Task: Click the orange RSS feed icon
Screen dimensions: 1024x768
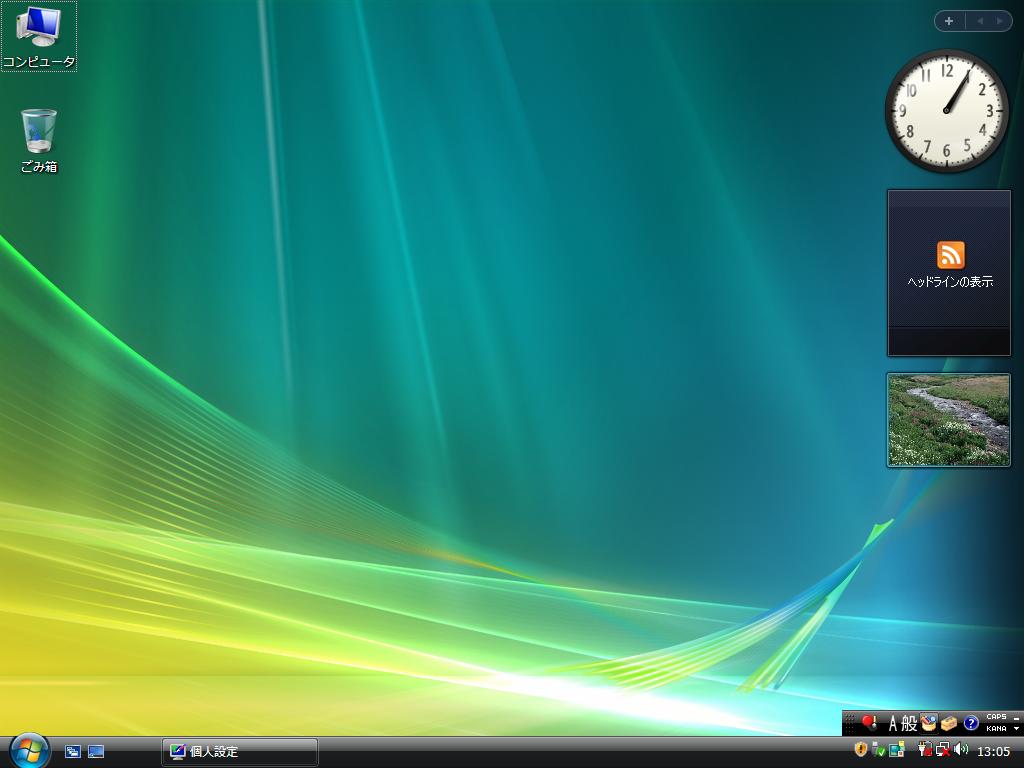Action: 950,255
